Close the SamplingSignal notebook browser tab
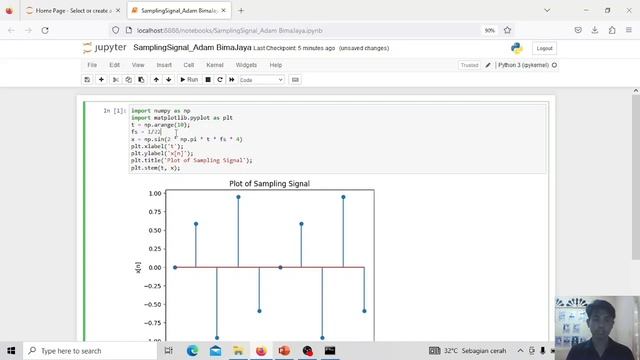 (x=223, y=11)
